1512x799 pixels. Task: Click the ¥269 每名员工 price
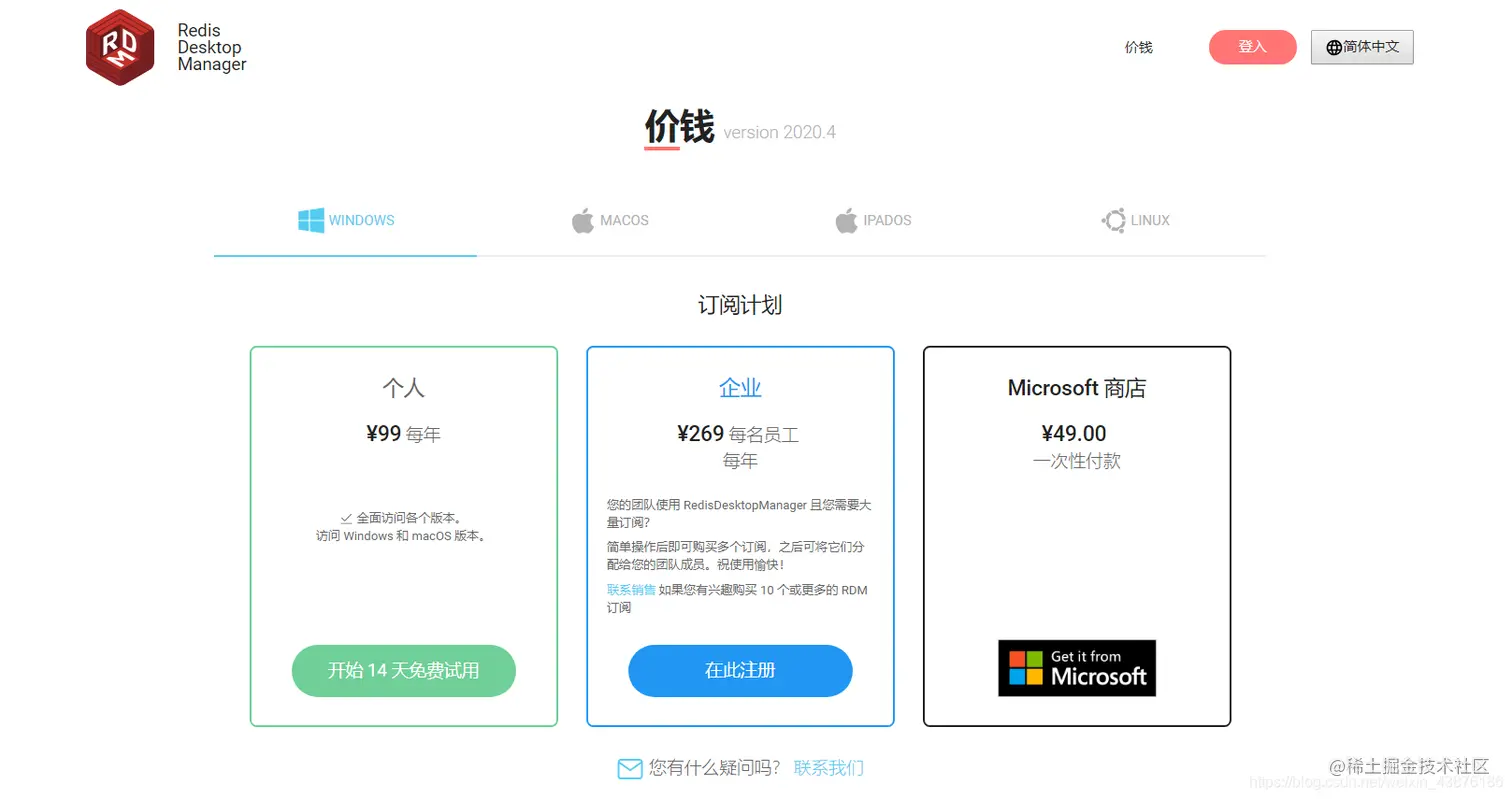click(738, 434)
